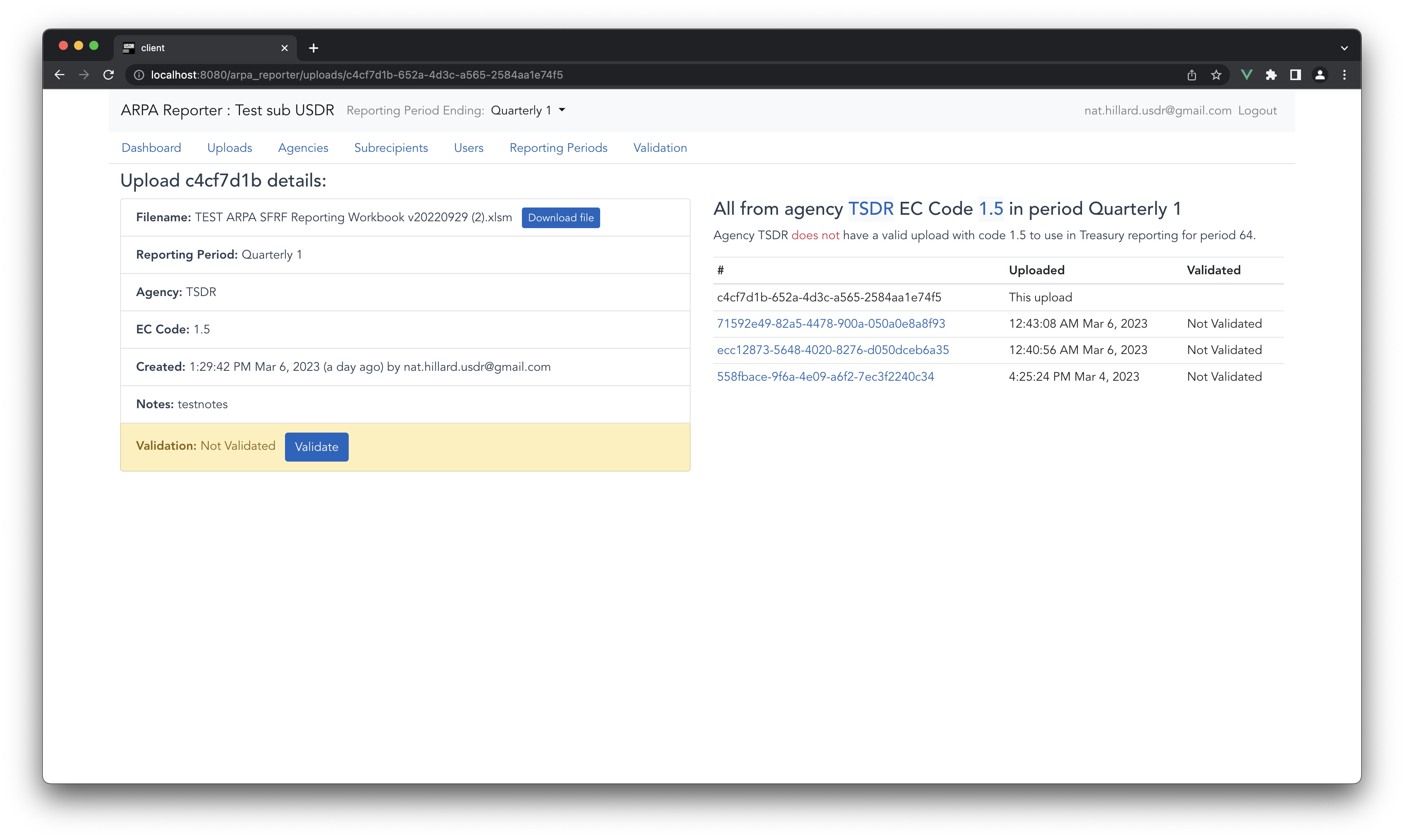
Task: Download the uploaded workbook file
Action: [560, 217]
